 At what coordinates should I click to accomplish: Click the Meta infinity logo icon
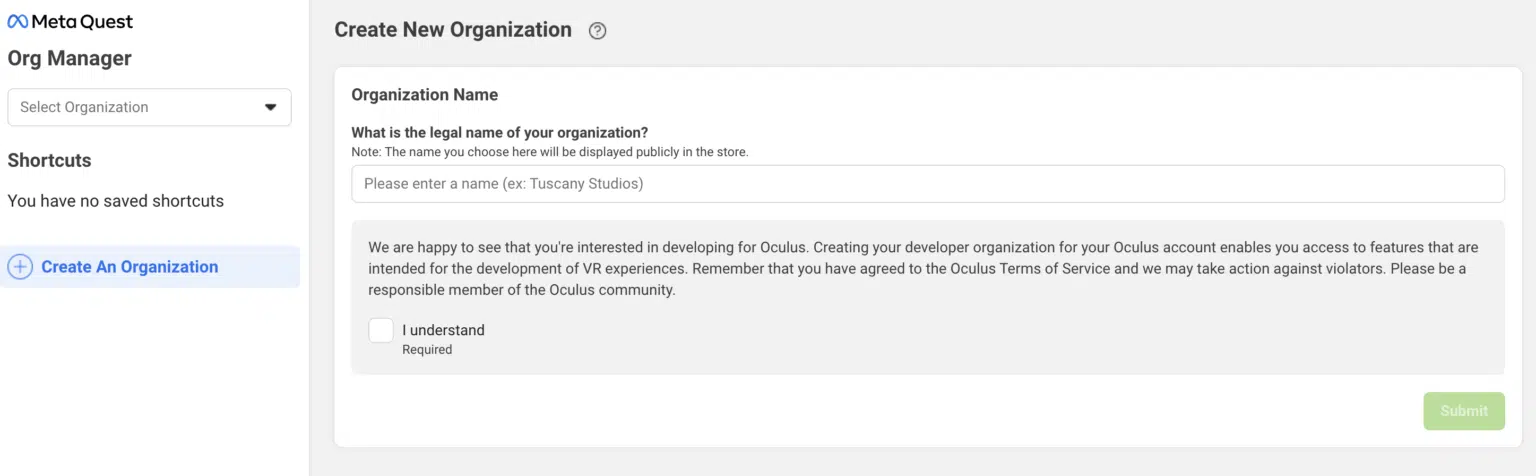point(18,22)
